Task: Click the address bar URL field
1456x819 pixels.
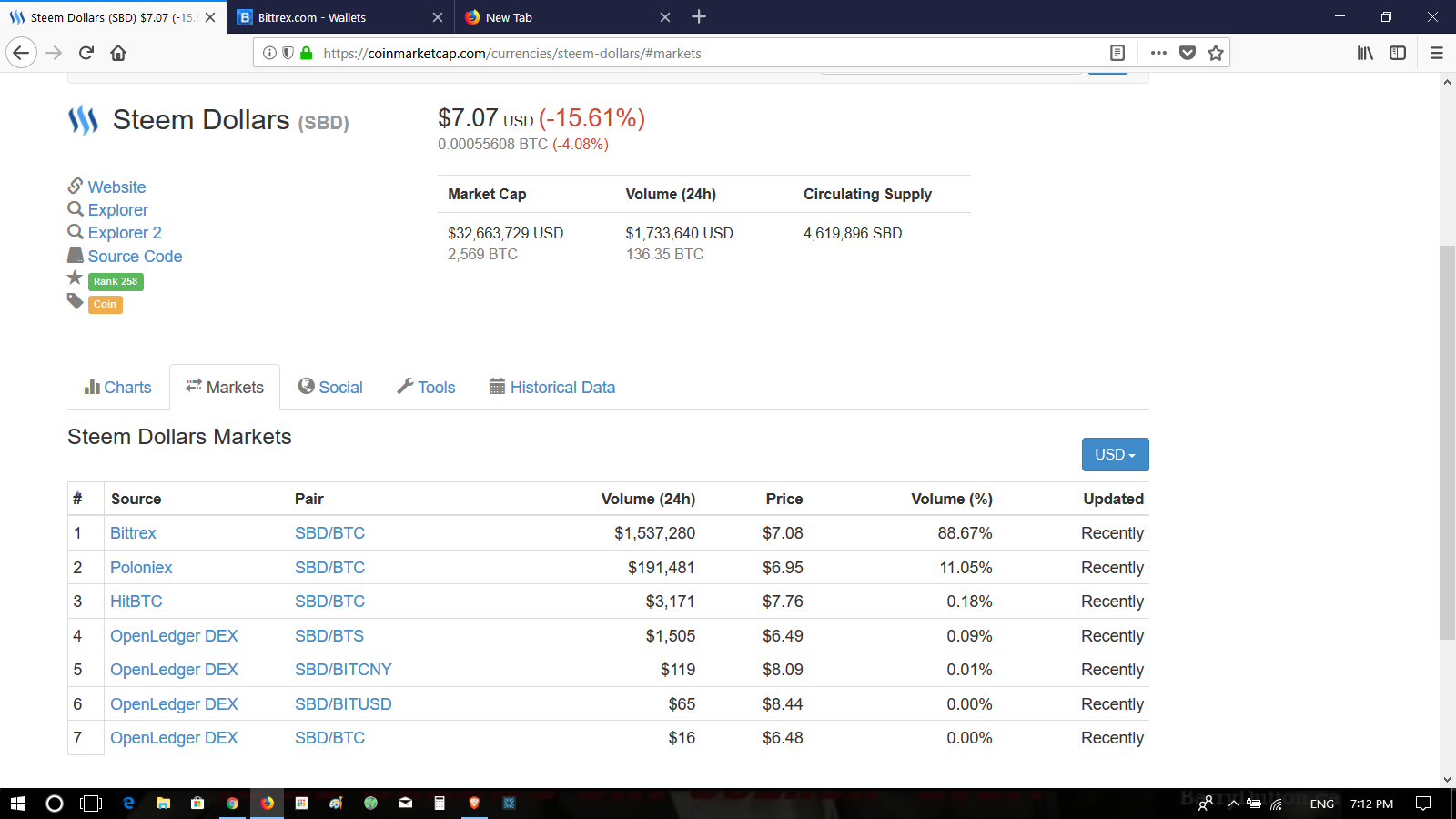Action: tap(710, 53)
